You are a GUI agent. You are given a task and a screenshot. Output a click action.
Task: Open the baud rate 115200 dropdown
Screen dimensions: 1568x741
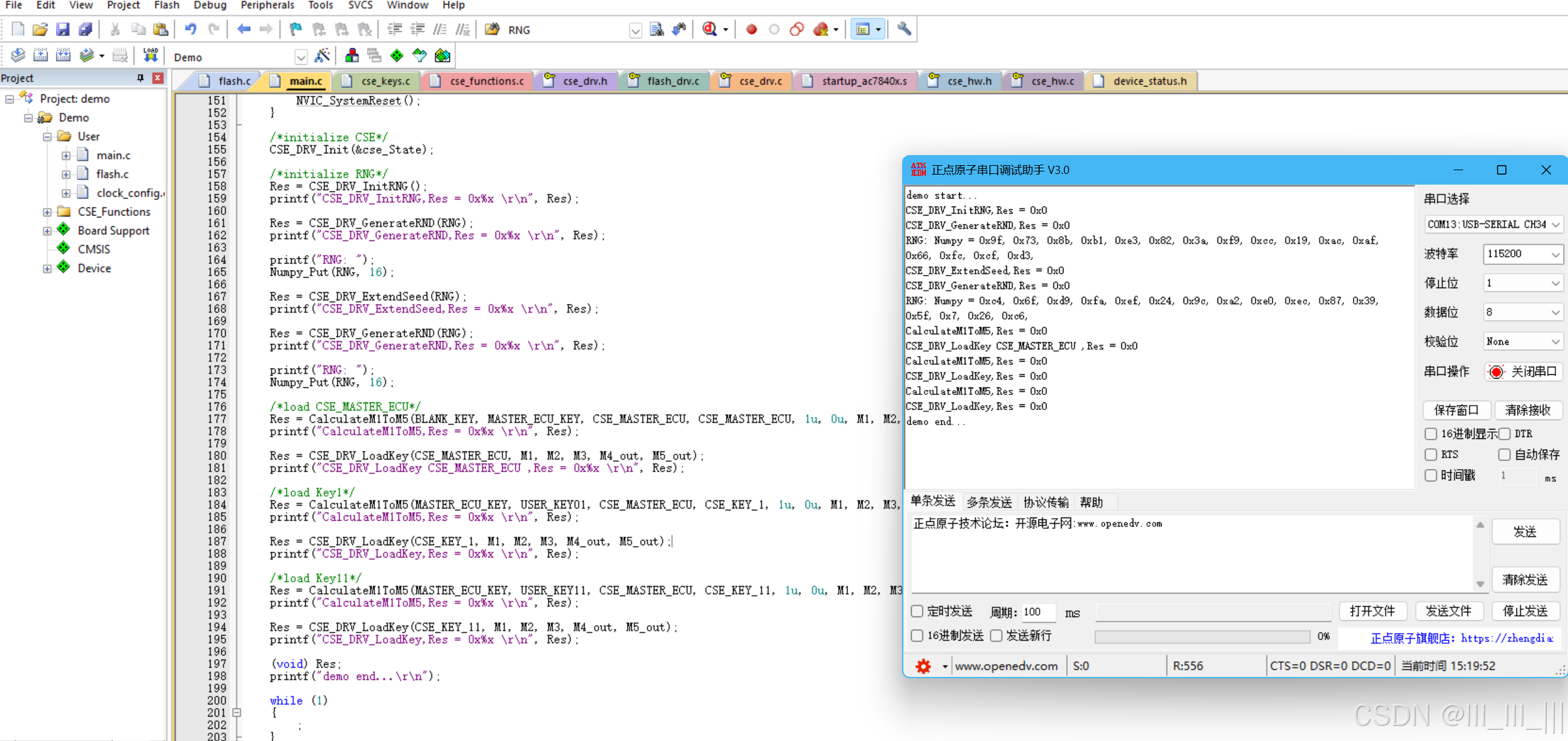tap(1555, 254)
